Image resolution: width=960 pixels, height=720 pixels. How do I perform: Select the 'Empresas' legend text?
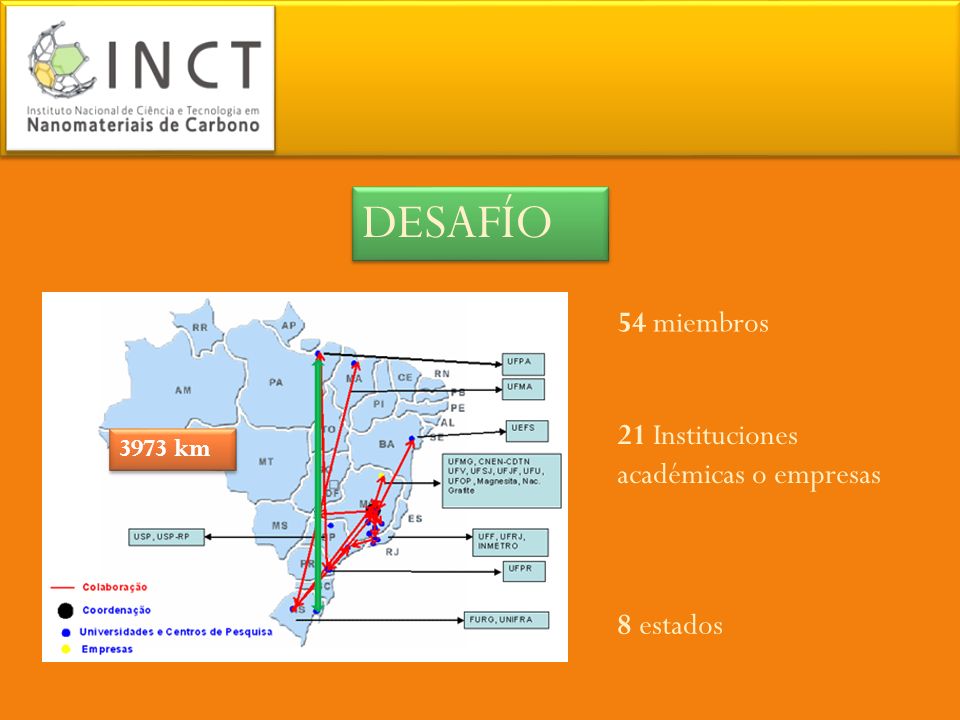107,649
